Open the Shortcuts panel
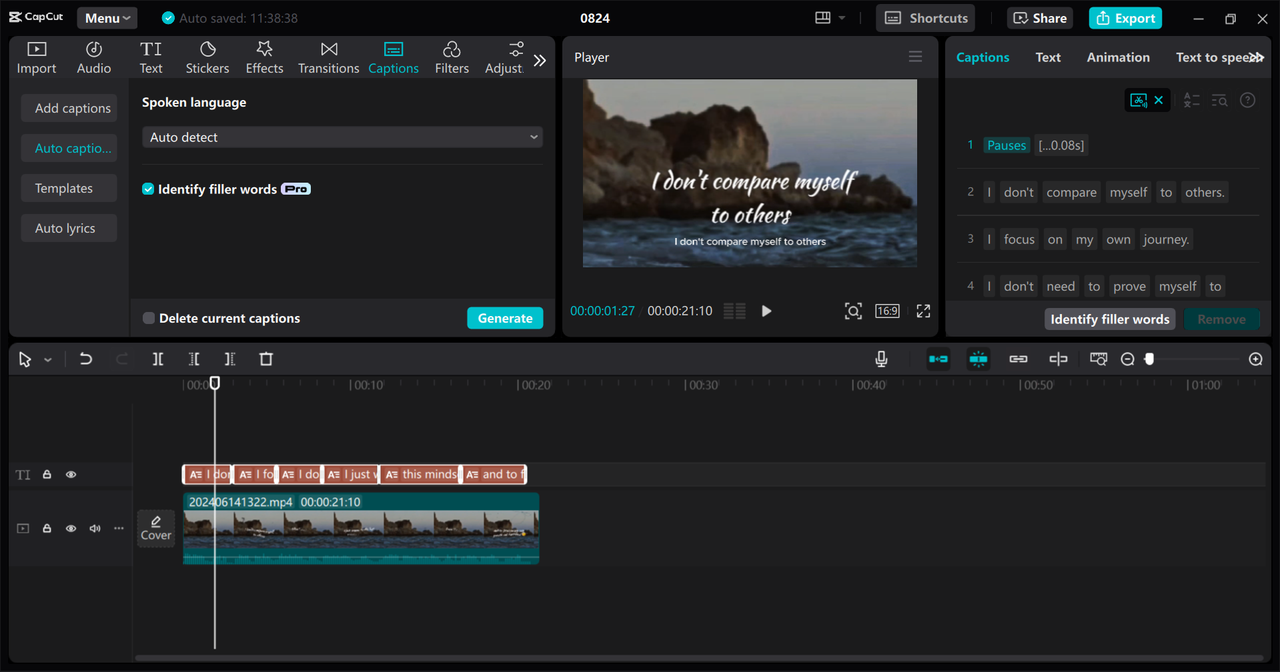Screen dimensions: 1280x672 coord(926,18)
